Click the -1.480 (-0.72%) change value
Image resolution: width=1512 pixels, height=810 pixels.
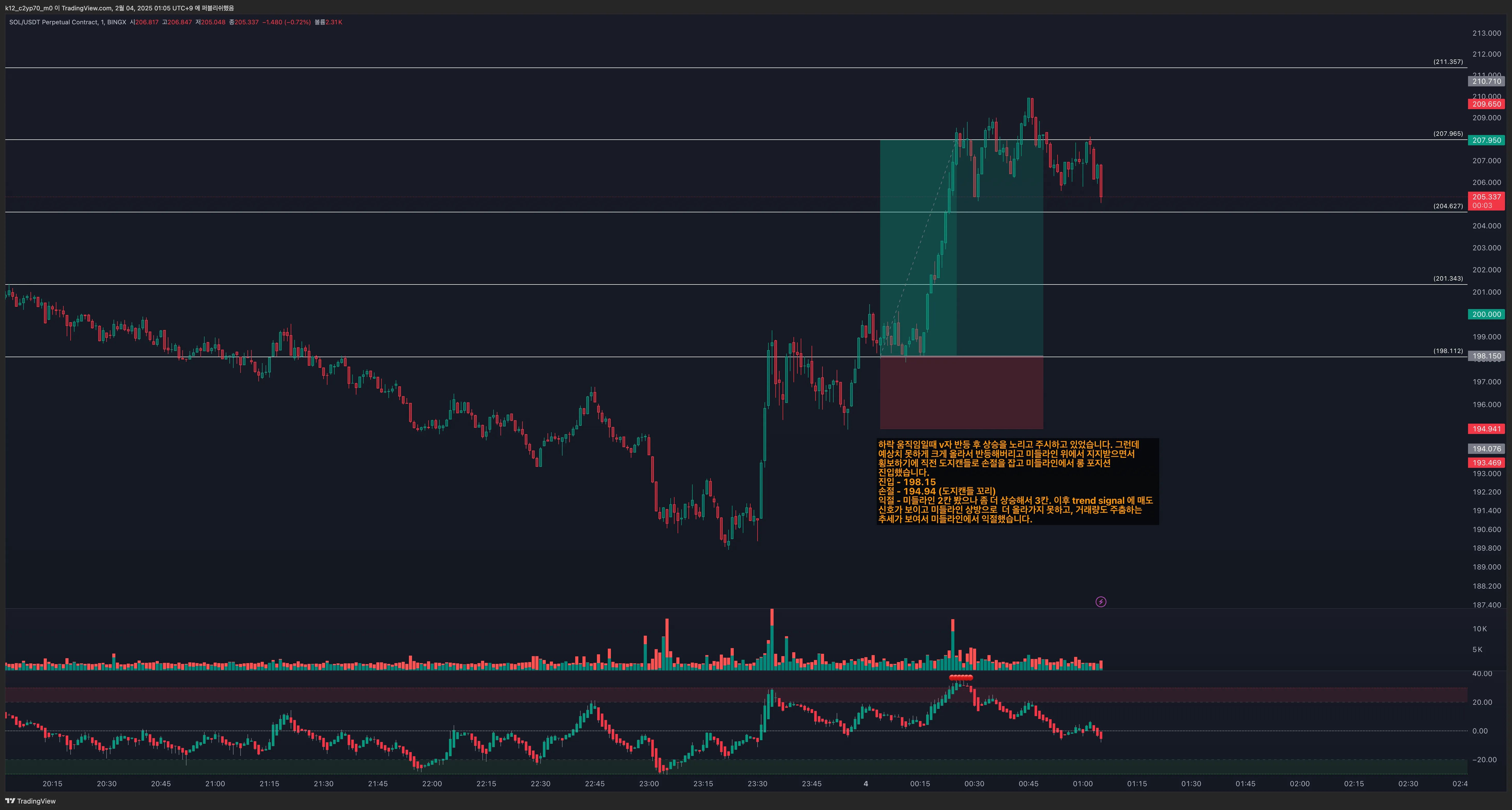click(286, 22)
